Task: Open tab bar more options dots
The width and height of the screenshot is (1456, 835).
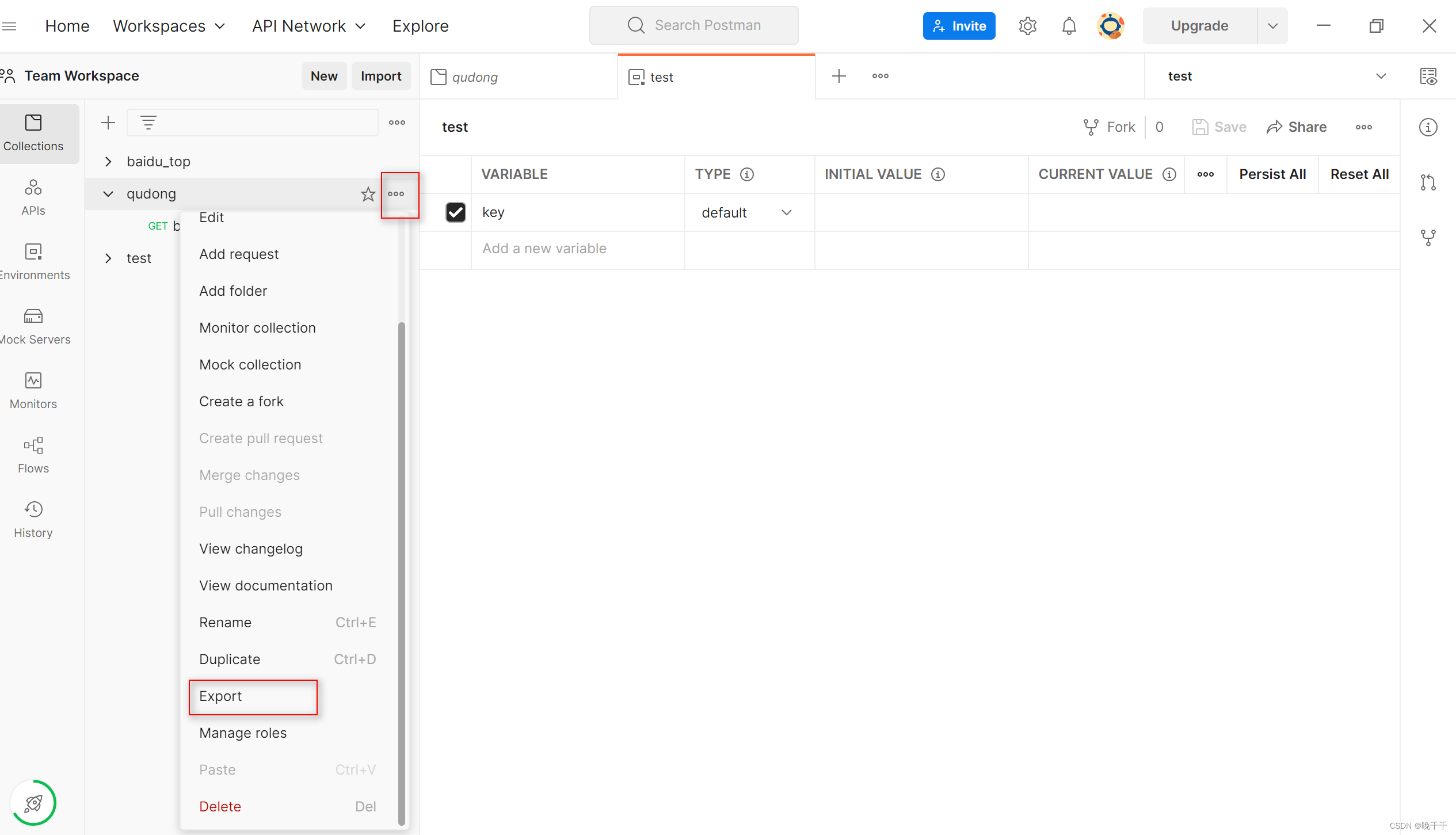Action: tap(881, 76)
